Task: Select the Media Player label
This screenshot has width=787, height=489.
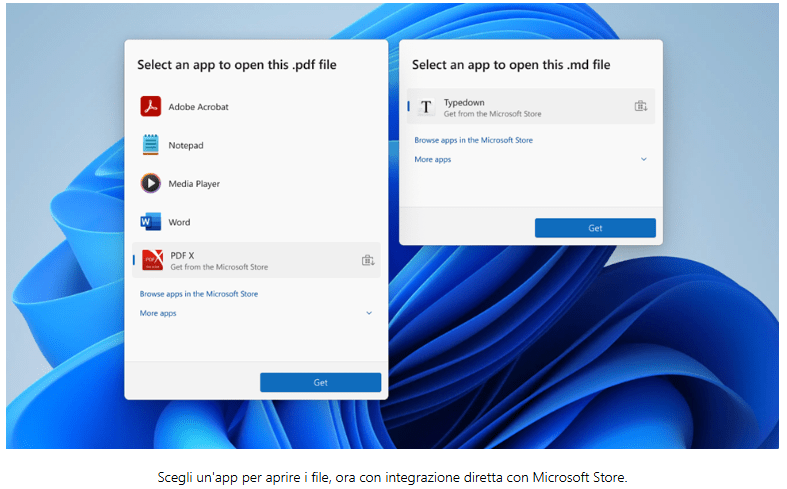Action: (x=194, y=184)
